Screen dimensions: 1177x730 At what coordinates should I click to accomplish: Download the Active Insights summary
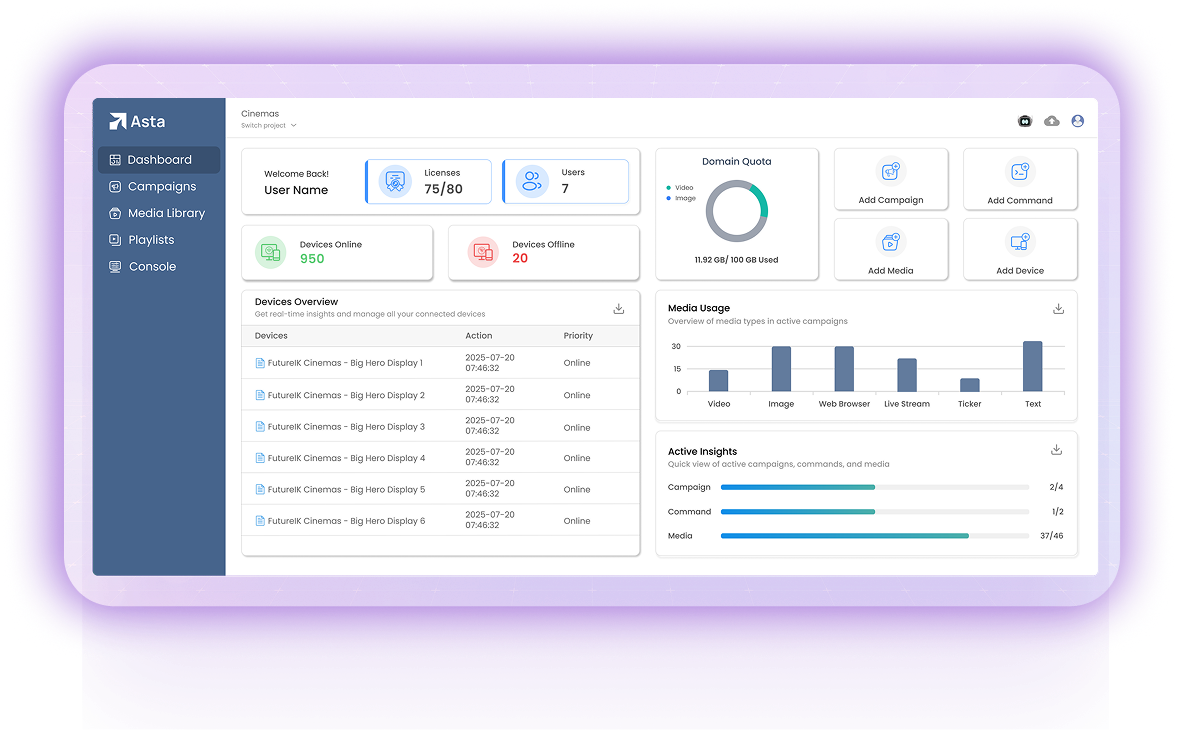tap(1056, 449)
